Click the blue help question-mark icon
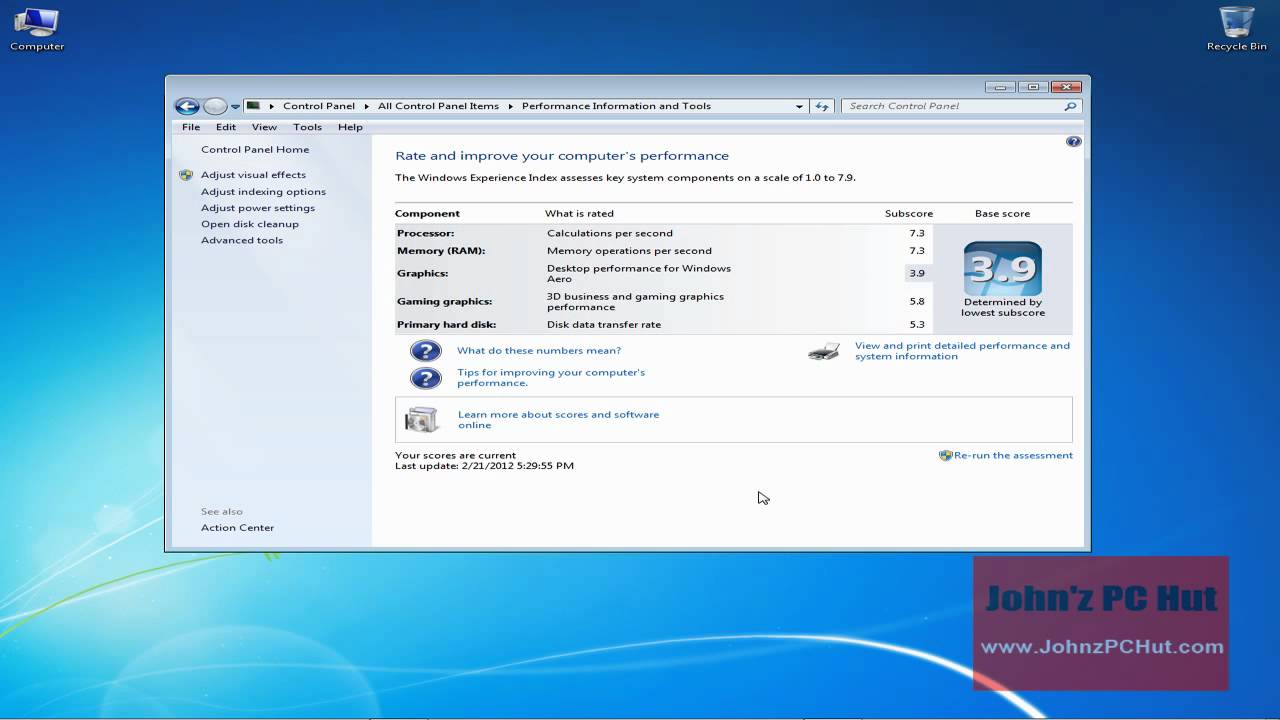This screenshot has height=720, width=1280. tap(1074, 142)
